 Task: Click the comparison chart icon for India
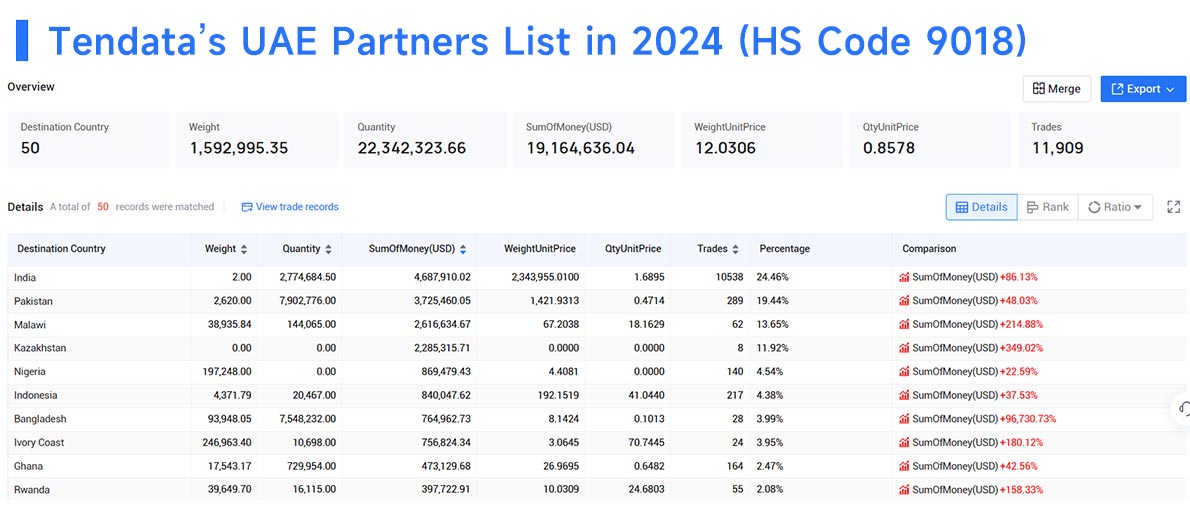tap(904, 278)
